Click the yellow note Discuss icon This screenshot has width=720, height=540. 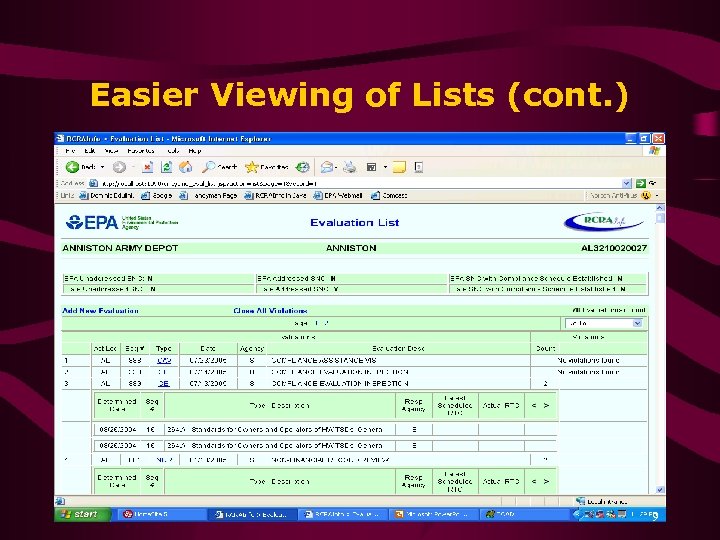(399, 167)
